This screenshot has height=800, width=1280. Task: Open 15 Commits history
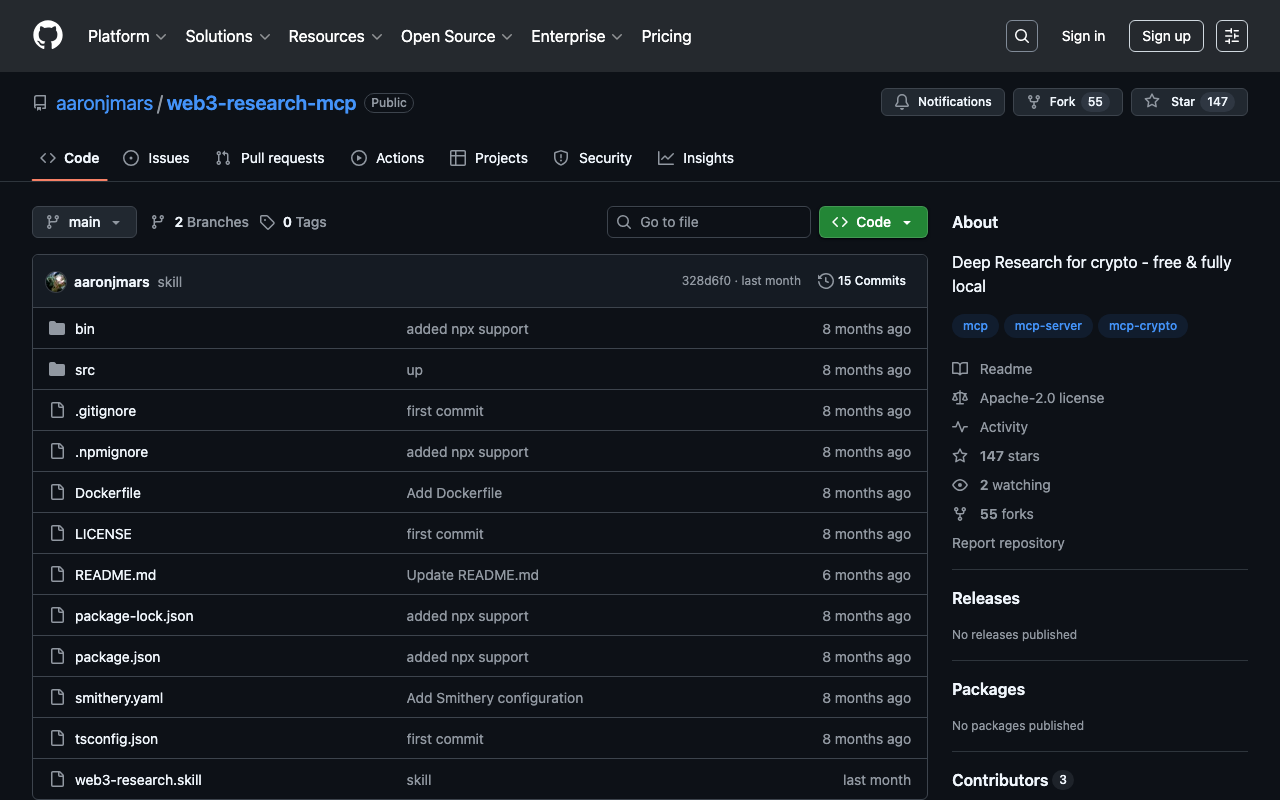tap(861, 281)
